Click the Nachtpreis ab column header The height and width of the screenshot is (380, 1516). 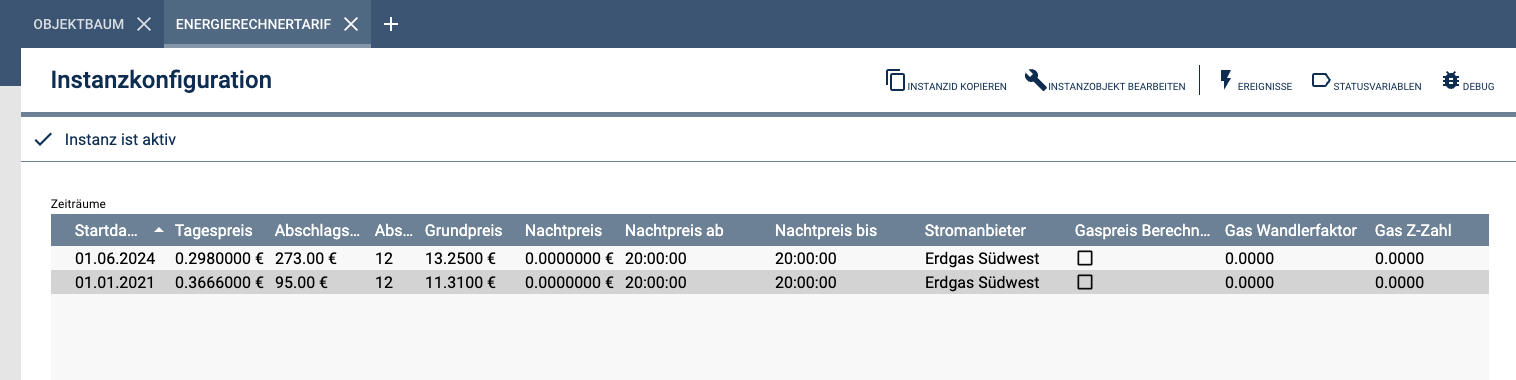click(x=674, y=230)
